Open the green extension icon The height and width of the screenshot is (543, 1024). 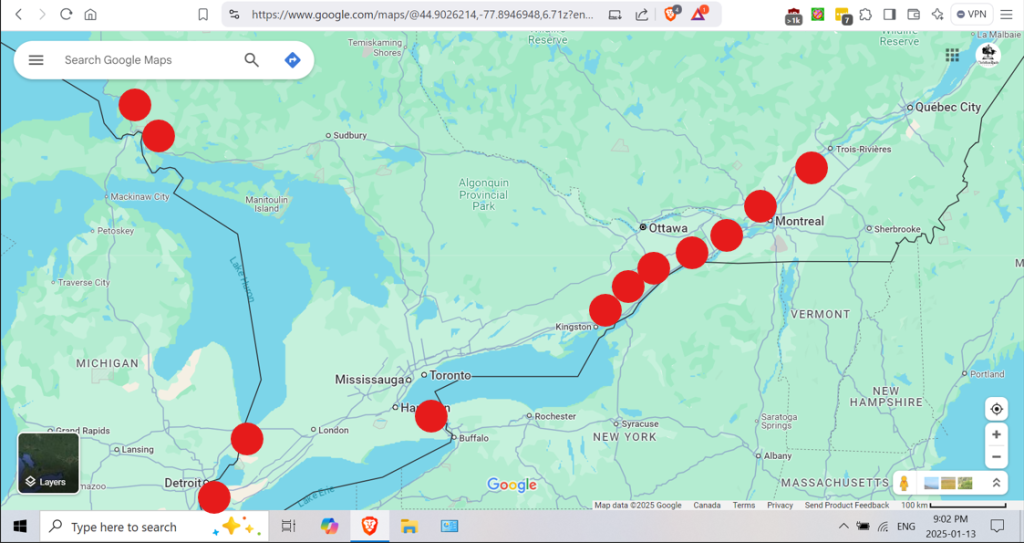pos(817,14)
